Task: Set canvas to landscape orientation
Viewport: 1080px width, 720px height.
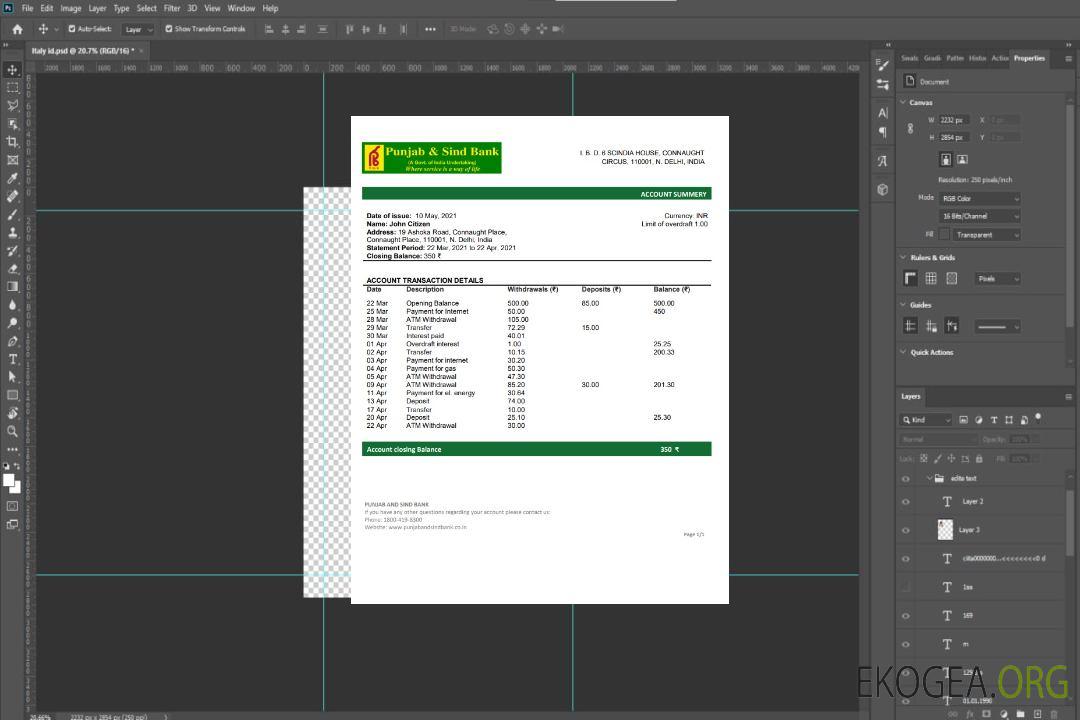Action: [962, 159]
